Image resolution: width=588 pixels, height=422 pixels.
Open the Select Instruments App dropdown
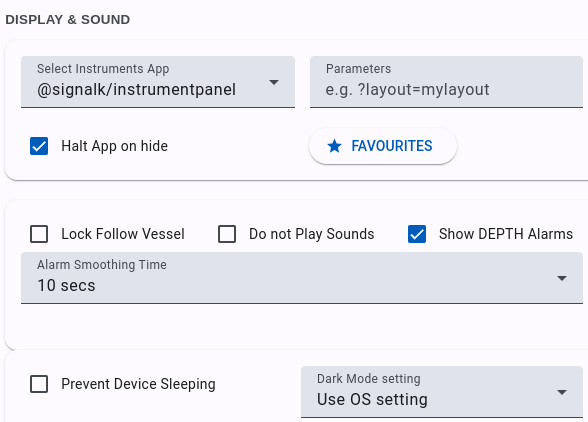point(158,82)
